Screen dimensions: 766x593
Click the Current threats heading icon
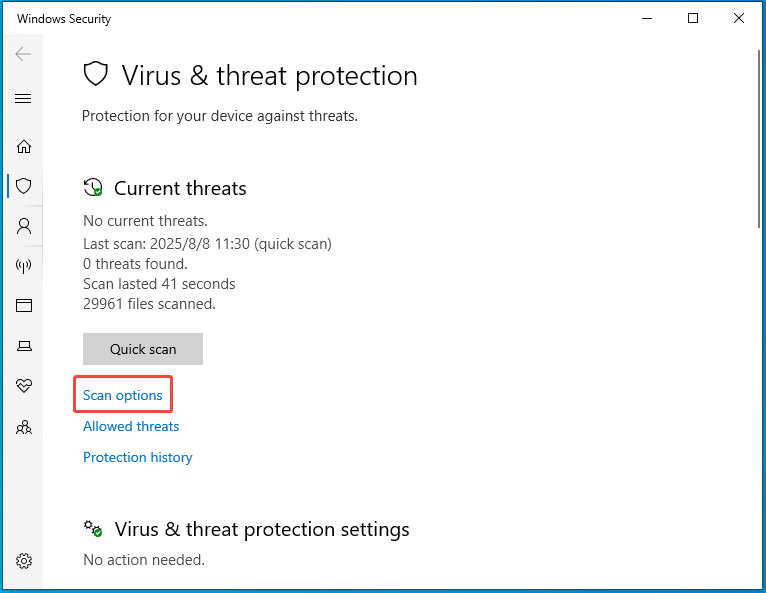93,188
